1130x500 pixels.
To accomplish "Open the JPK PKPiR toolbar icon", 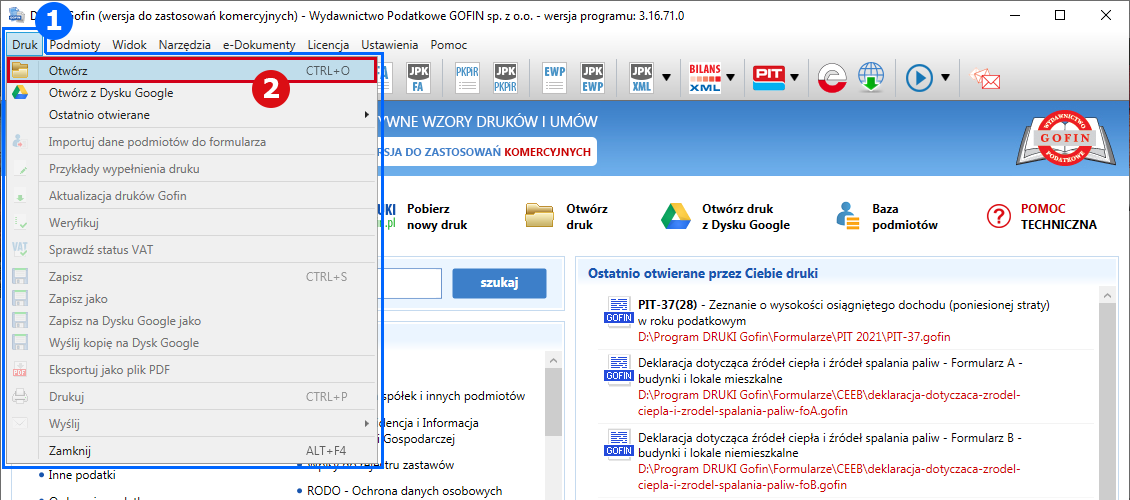I will coord(504,76).
